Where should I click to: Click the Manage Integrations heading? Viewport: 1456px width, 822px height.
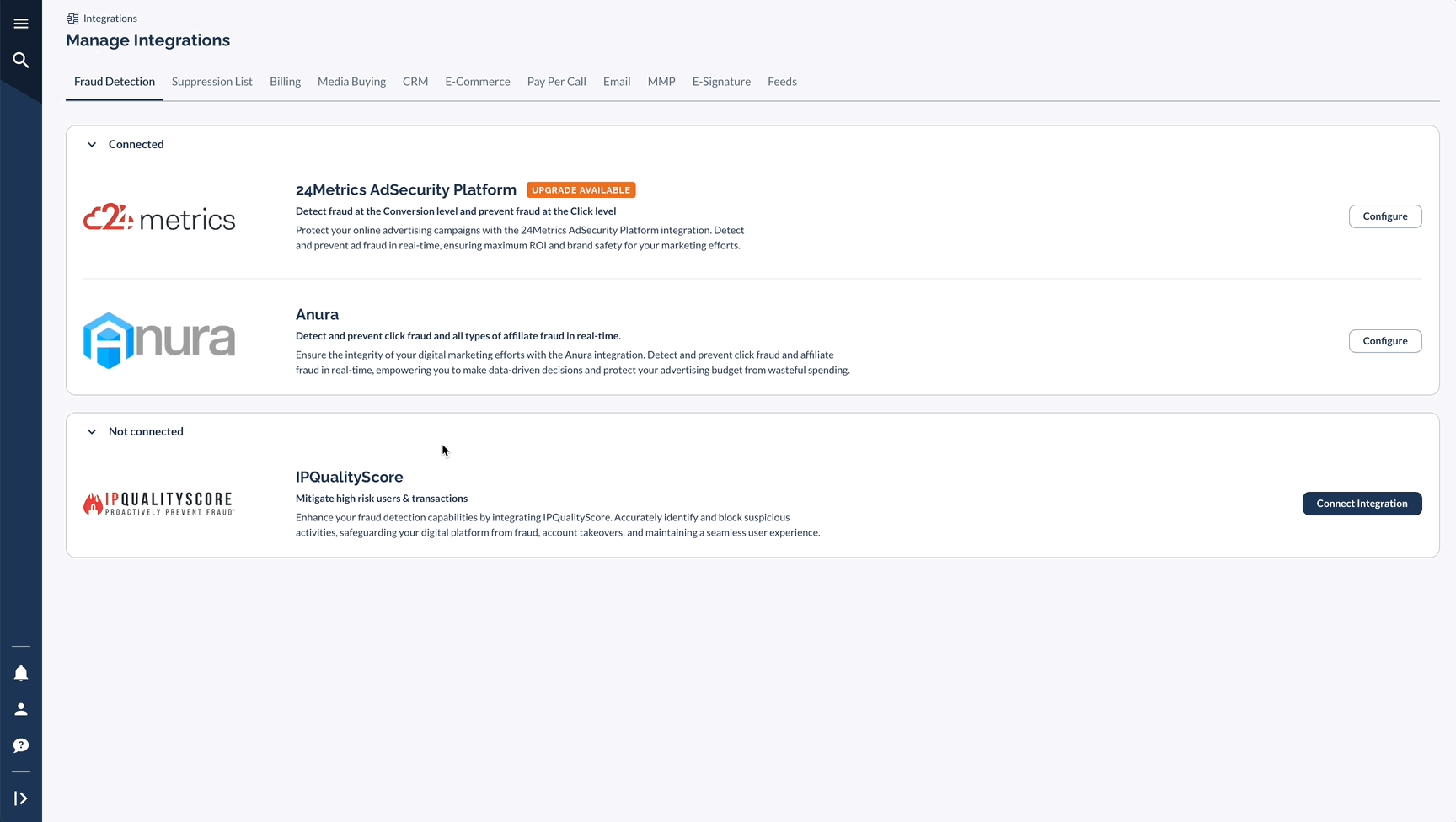[x=148, y=40]
